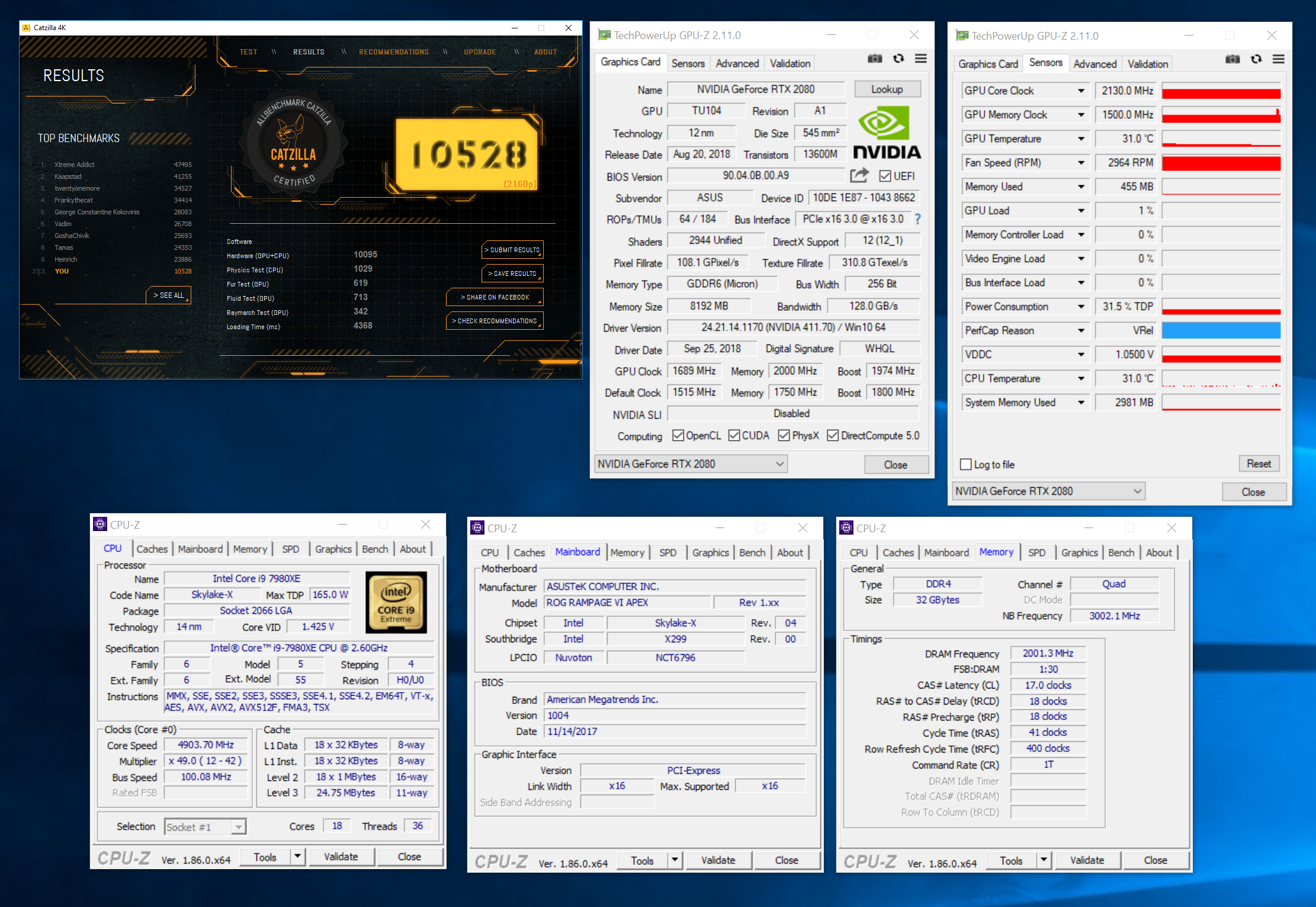
Task: Click BIOS Version field 90.04.0B.00.A9
Action: coord(755,176)
